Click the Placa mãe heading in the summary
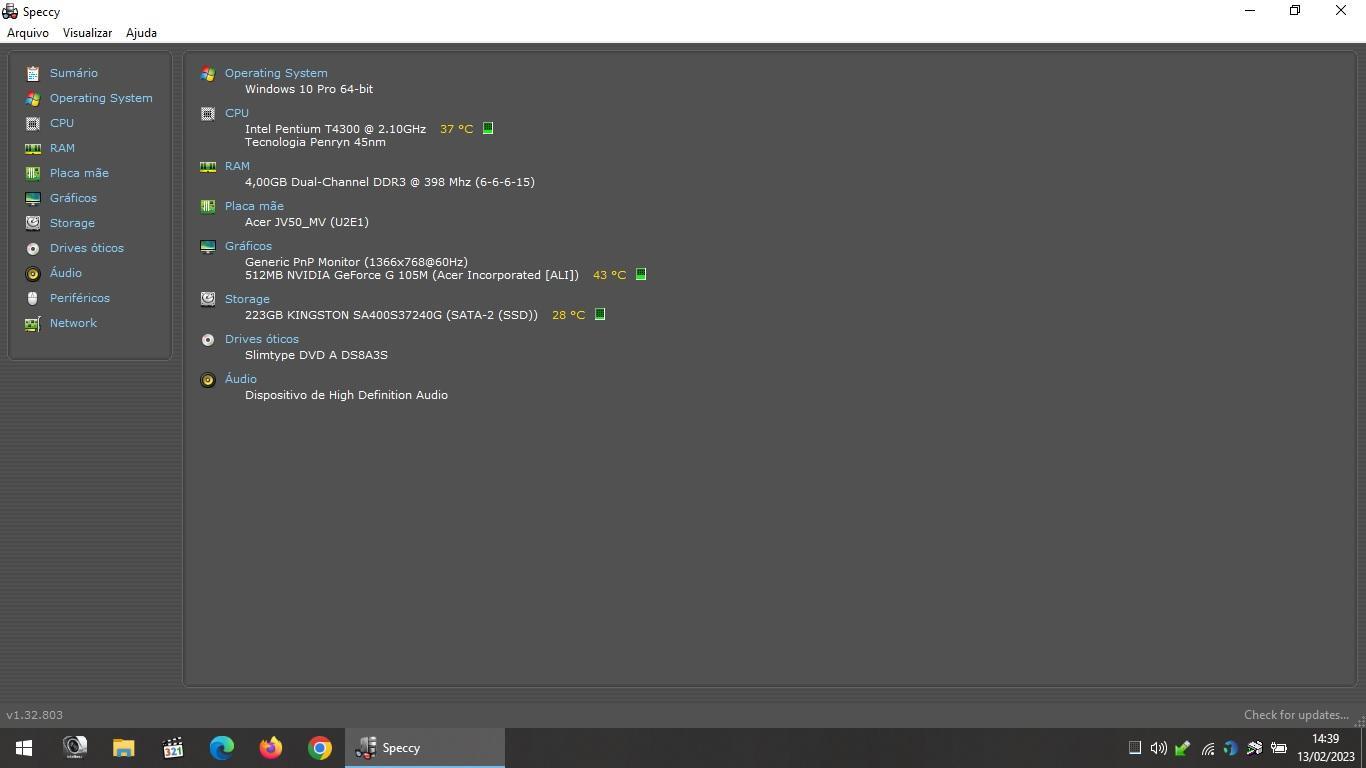Viewport: 1366px width, 768px height. [x=254, y=206]
